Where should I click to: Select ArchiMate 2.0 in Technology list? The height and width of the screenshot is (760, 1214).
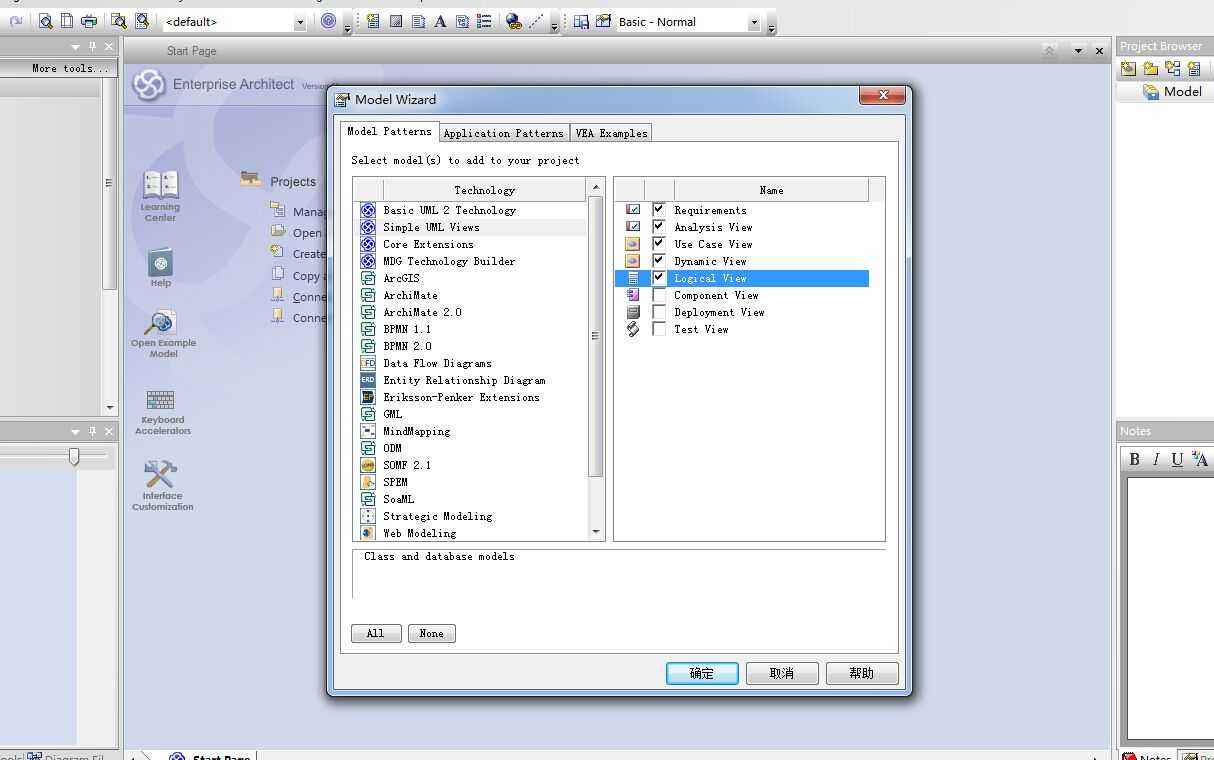(x=422, y=312)
